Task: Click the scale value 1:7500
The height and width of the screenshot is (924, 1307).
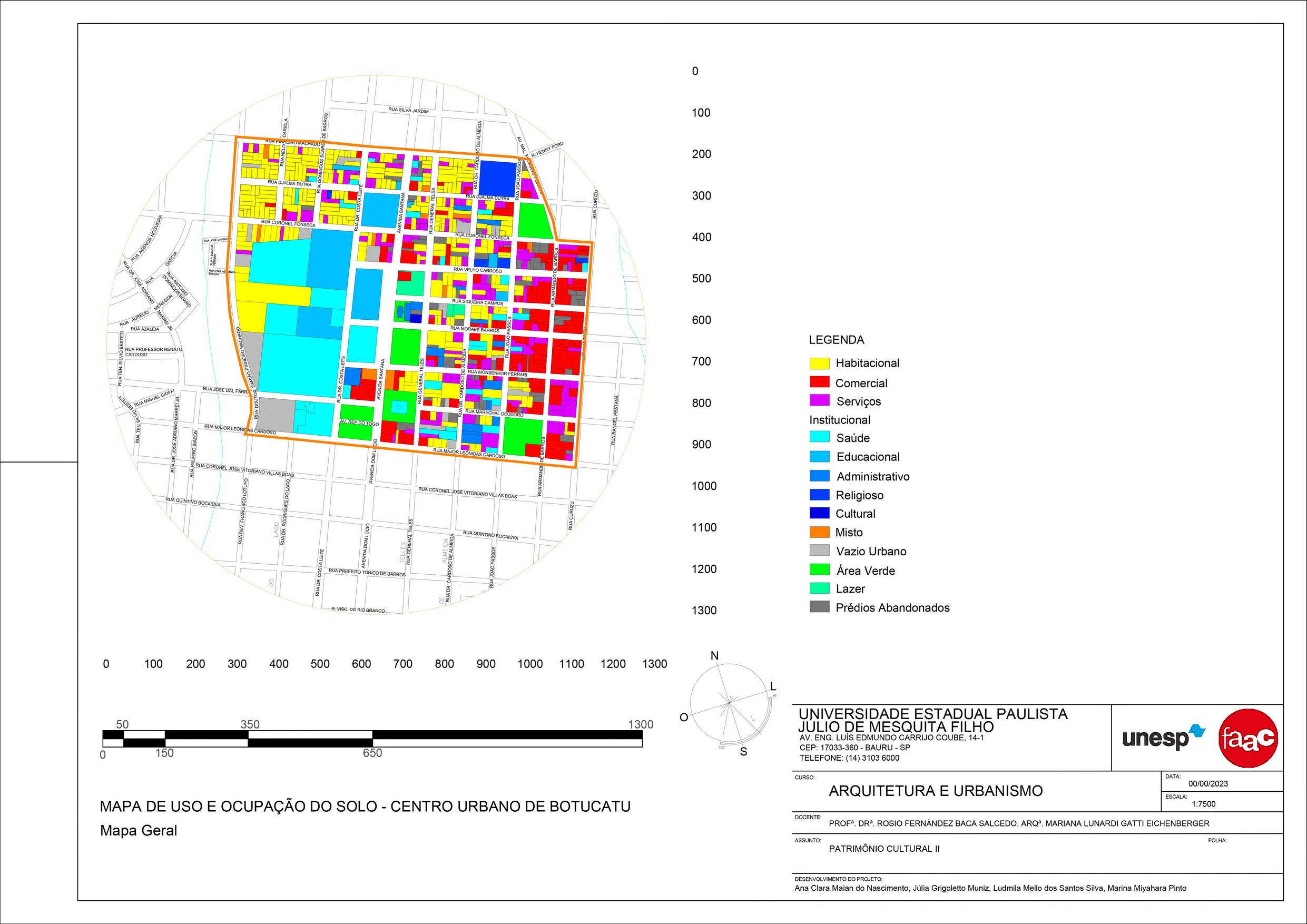Action: (x=1203, y=804)
